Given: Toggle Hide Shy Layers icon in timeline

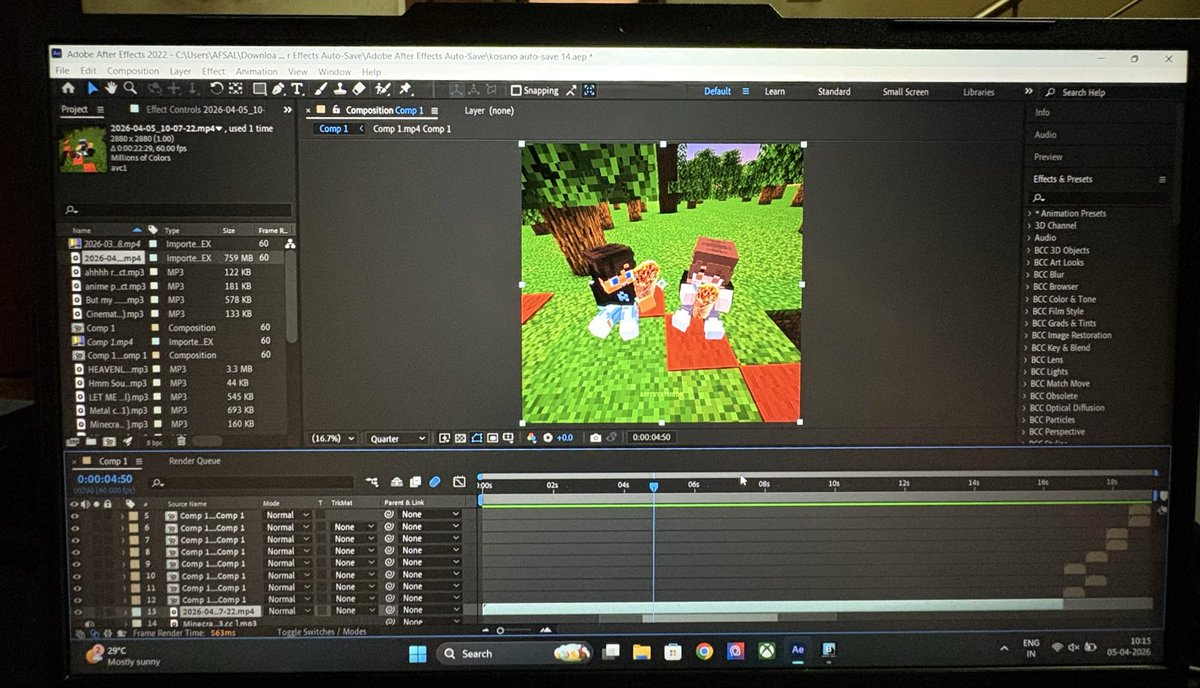Looking at the screenshot, I should [397, 482].
